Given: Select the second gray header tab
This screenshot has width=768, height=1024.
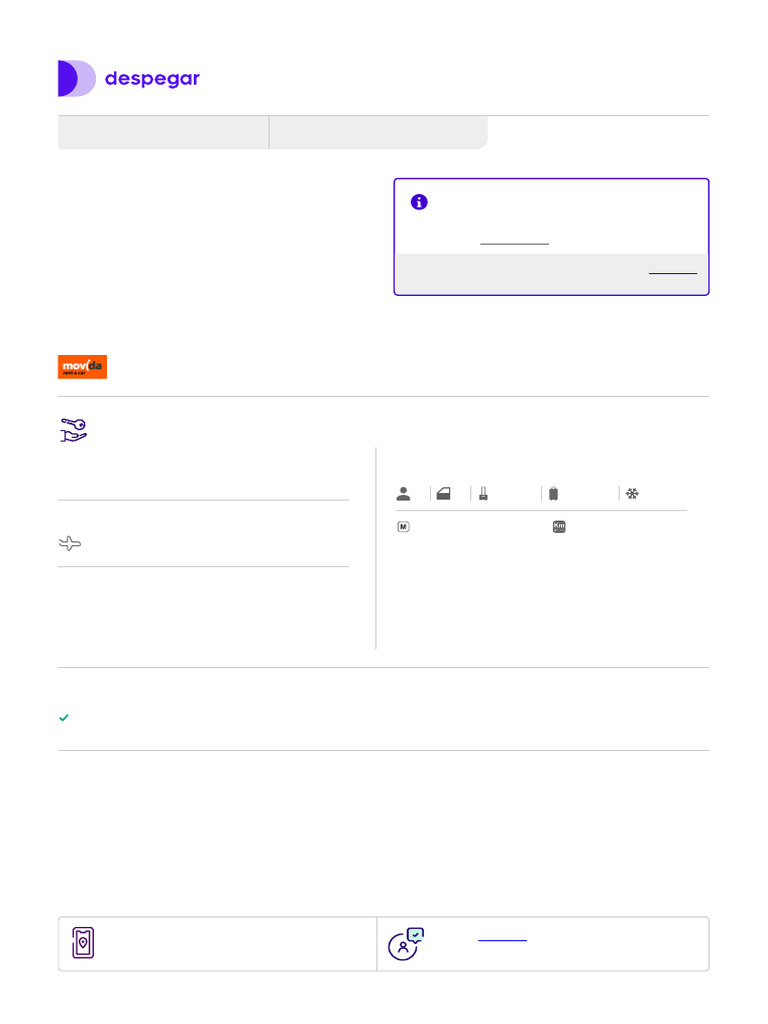Looking at the screenshot, I should pyautogui.click(x=378, y=132).
